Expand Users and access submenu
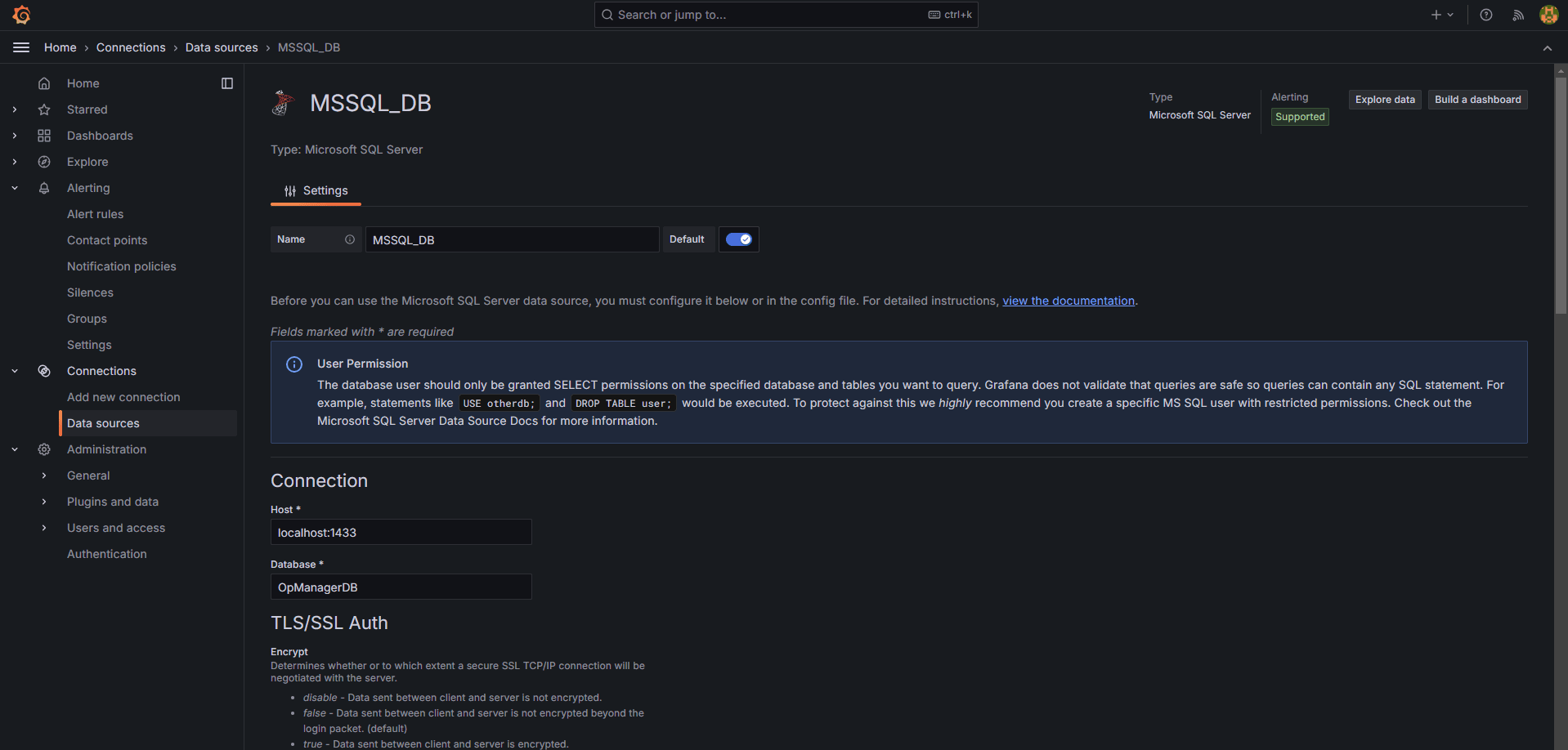 coord(44,528)
